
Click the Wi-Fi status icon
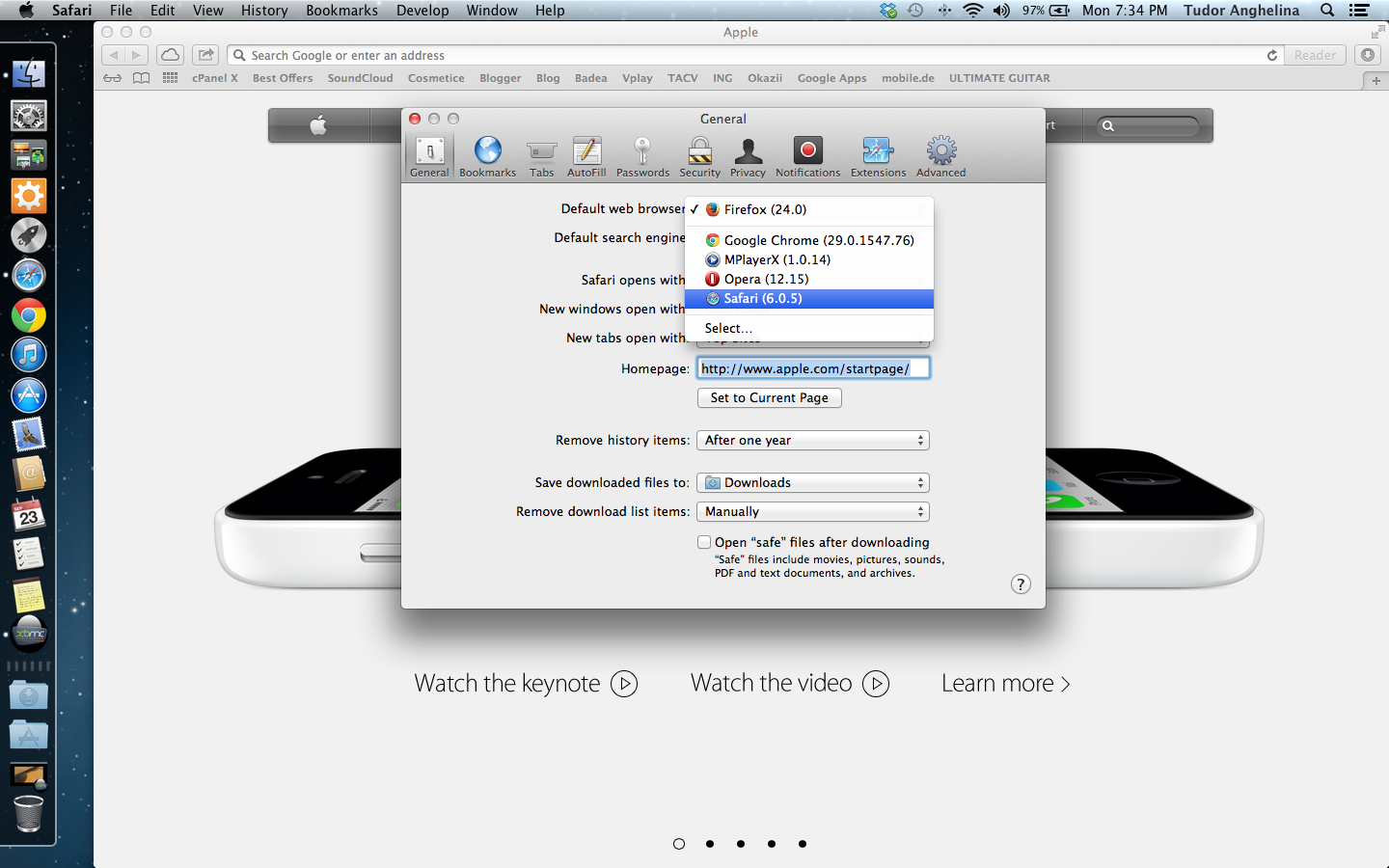(x=972, y=11)
